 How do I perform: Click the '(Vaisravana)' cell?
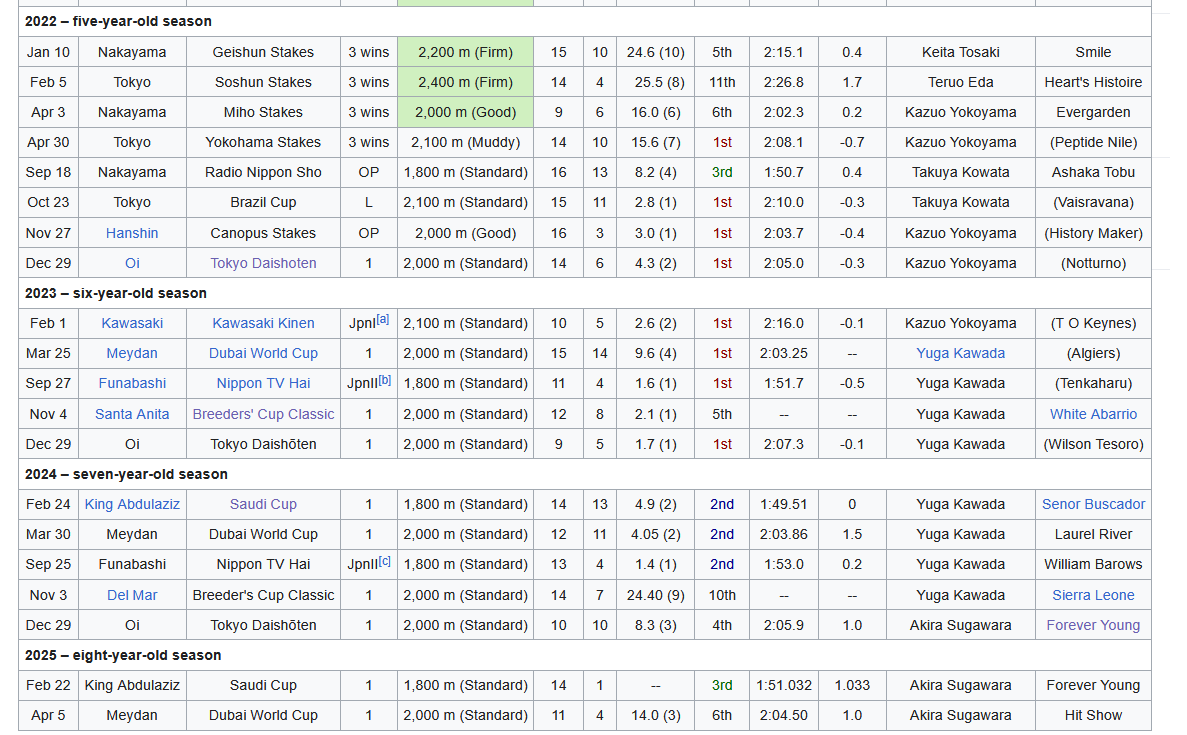(x=1092, y=203)
